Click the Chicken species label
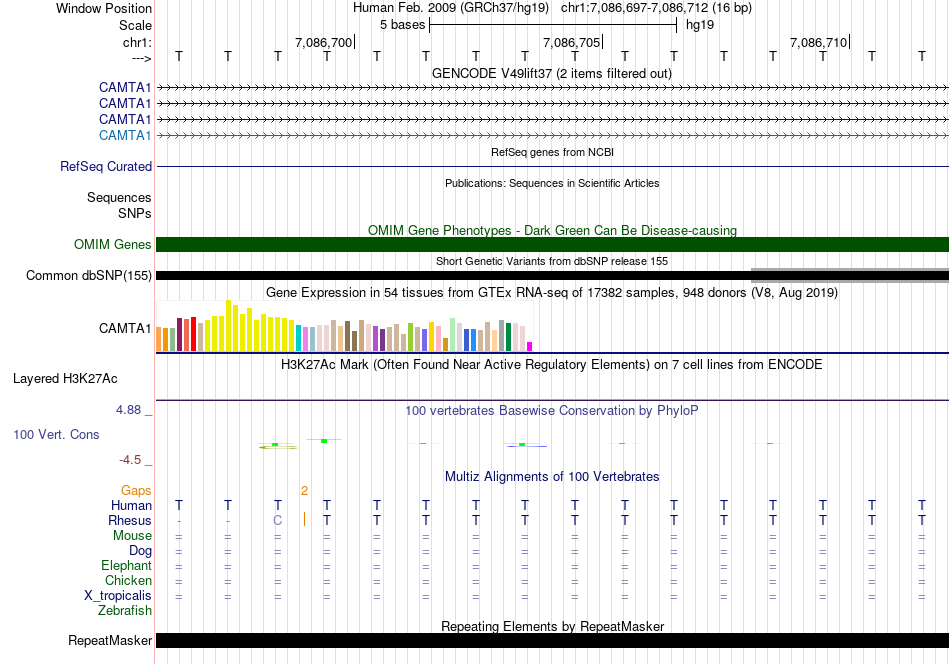 point(128,580)
